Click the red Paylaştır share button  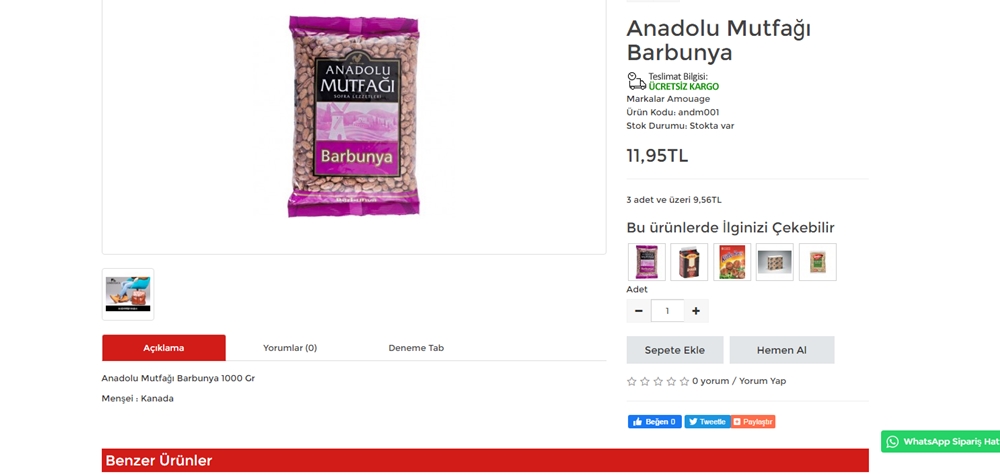pos(753,422)
